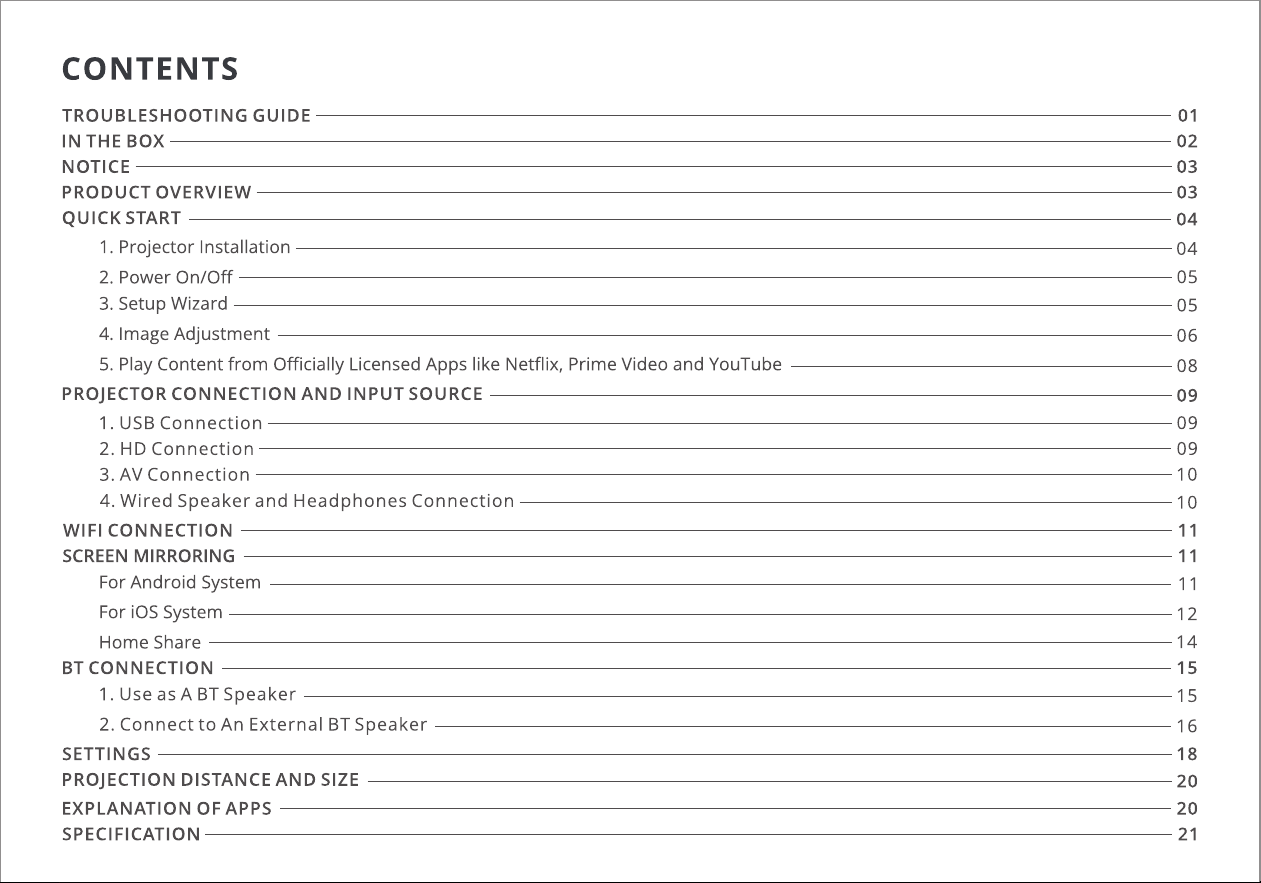Jump to Image Adjustment entry

point(184,334)
